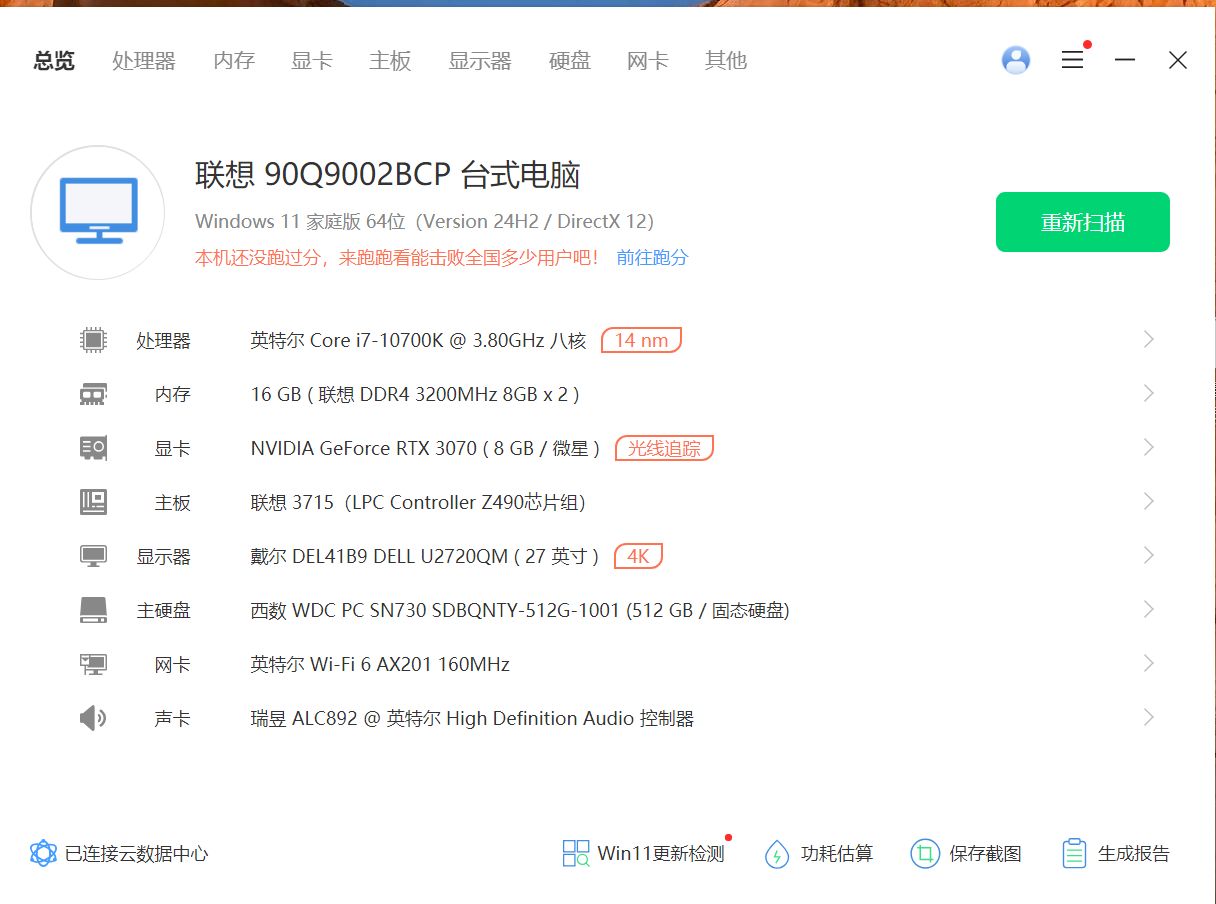The width and height of the screenshot is (1216, 904).
Task: Click the 英特尔 Wi-Fi 6 AX201 text
Action: (380, 664)
